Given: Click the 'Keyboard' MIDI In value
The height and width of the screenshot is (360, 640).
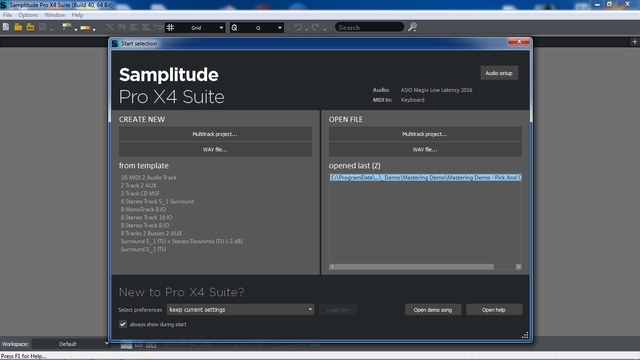Looking at the screenshot, I should click(x=412, y=100).
